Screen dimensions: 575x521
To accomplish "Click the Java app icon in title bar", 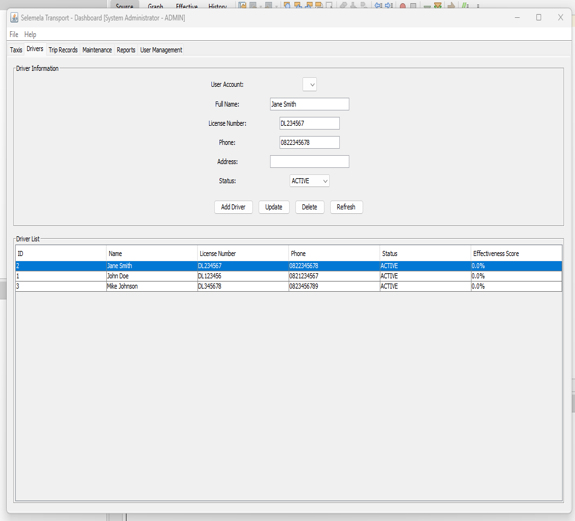I will point(14,18).
